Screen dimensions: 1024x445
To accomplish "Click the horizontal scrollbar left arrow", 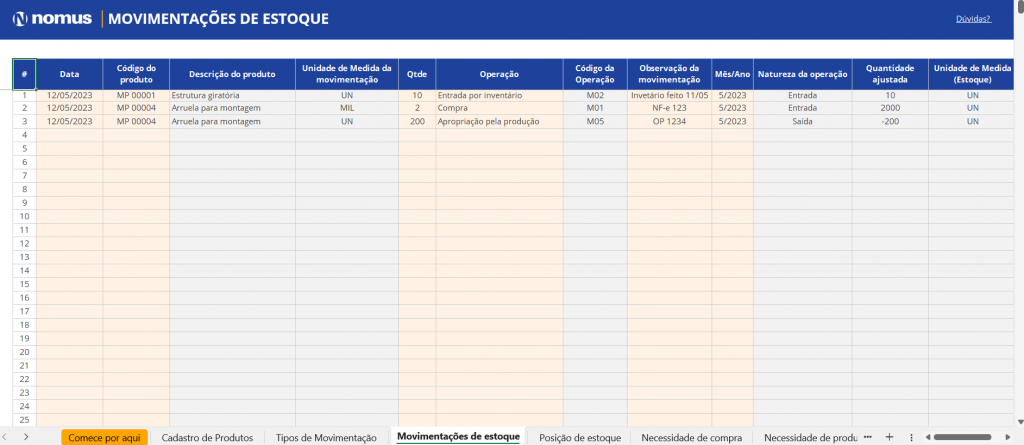I will [928, 437].
